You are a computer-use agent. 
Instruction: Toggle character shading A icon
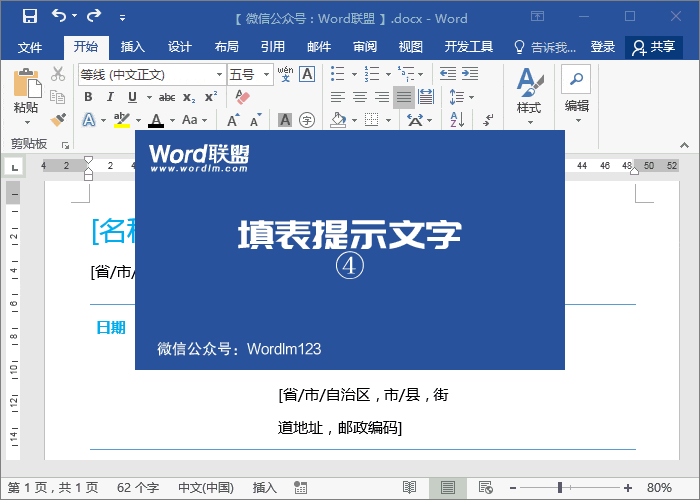285,120
